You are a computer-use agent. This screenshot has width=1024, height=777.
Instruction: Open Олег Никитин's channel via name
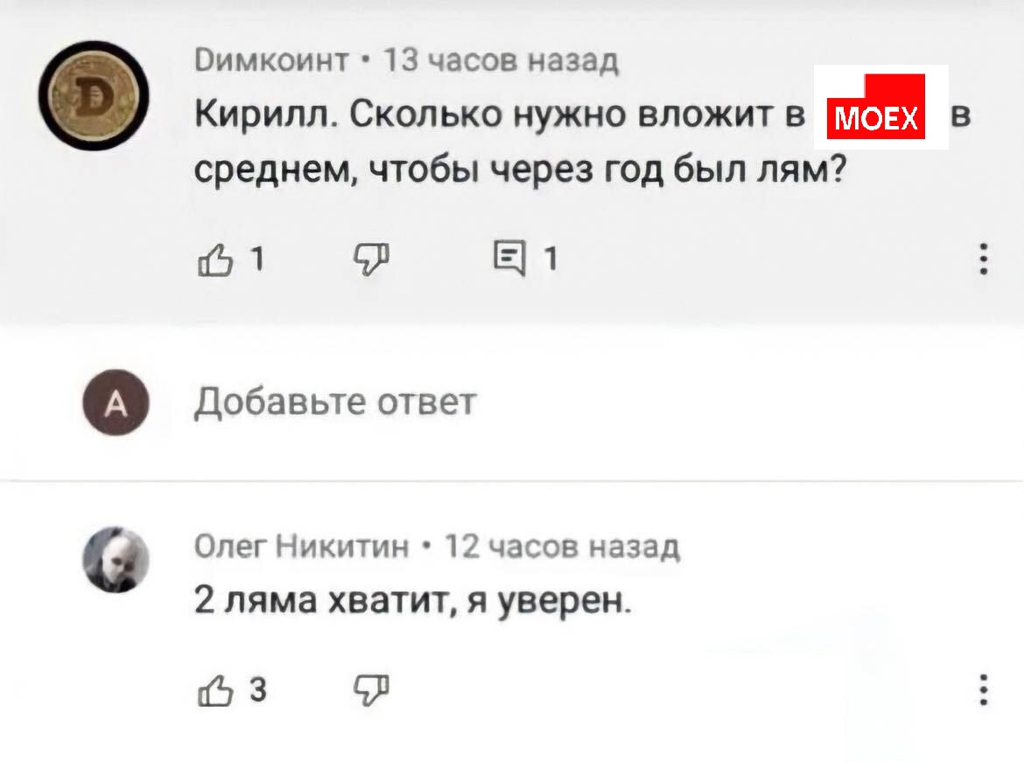pos(301,546)
